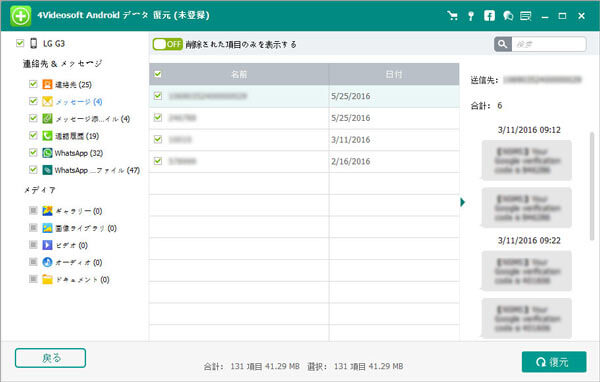
Task: Click into the search input field
Action: [548, 44]
